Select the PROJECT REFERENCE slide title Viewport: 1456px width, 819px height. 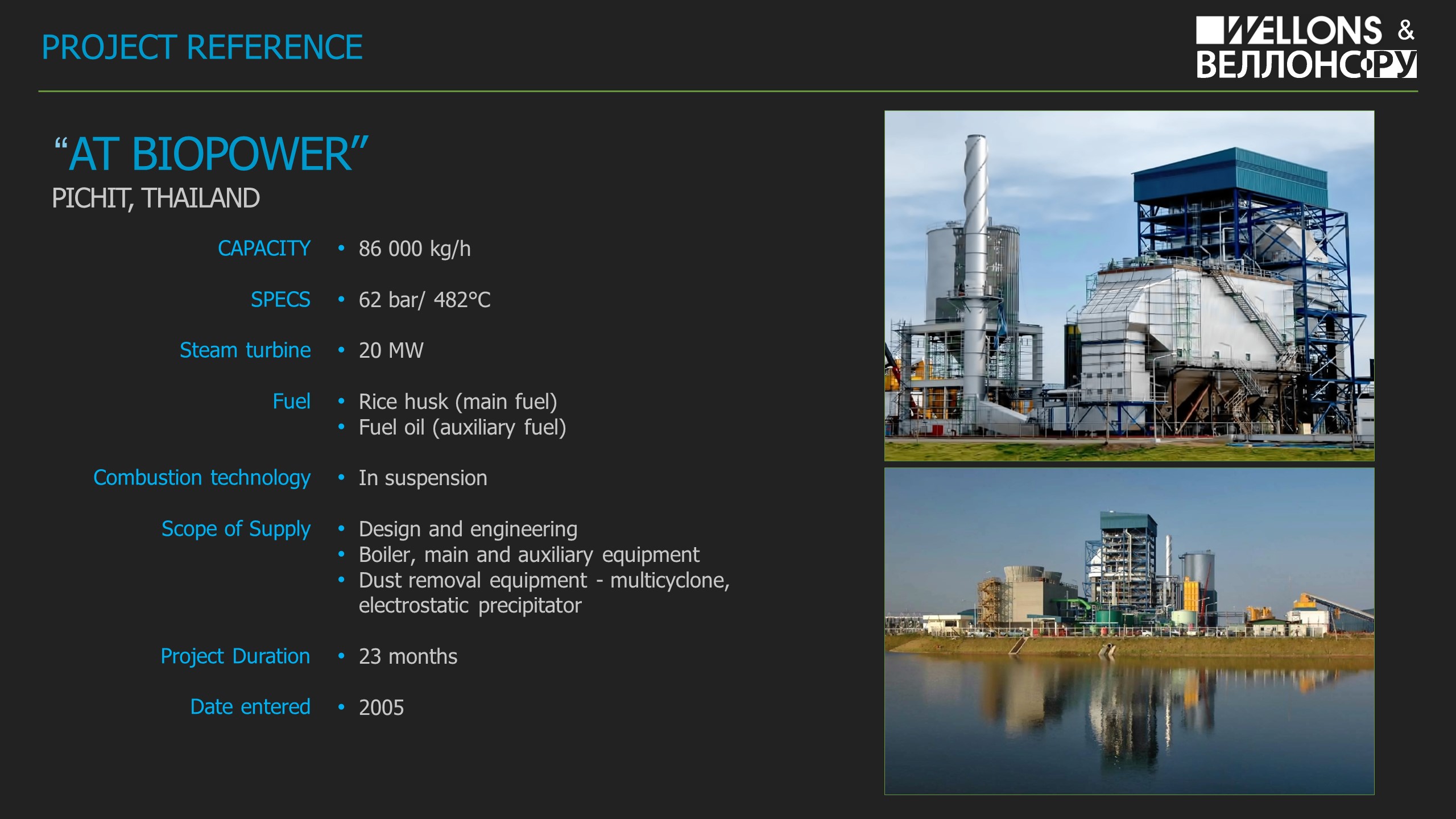click(x=202, y=47)
